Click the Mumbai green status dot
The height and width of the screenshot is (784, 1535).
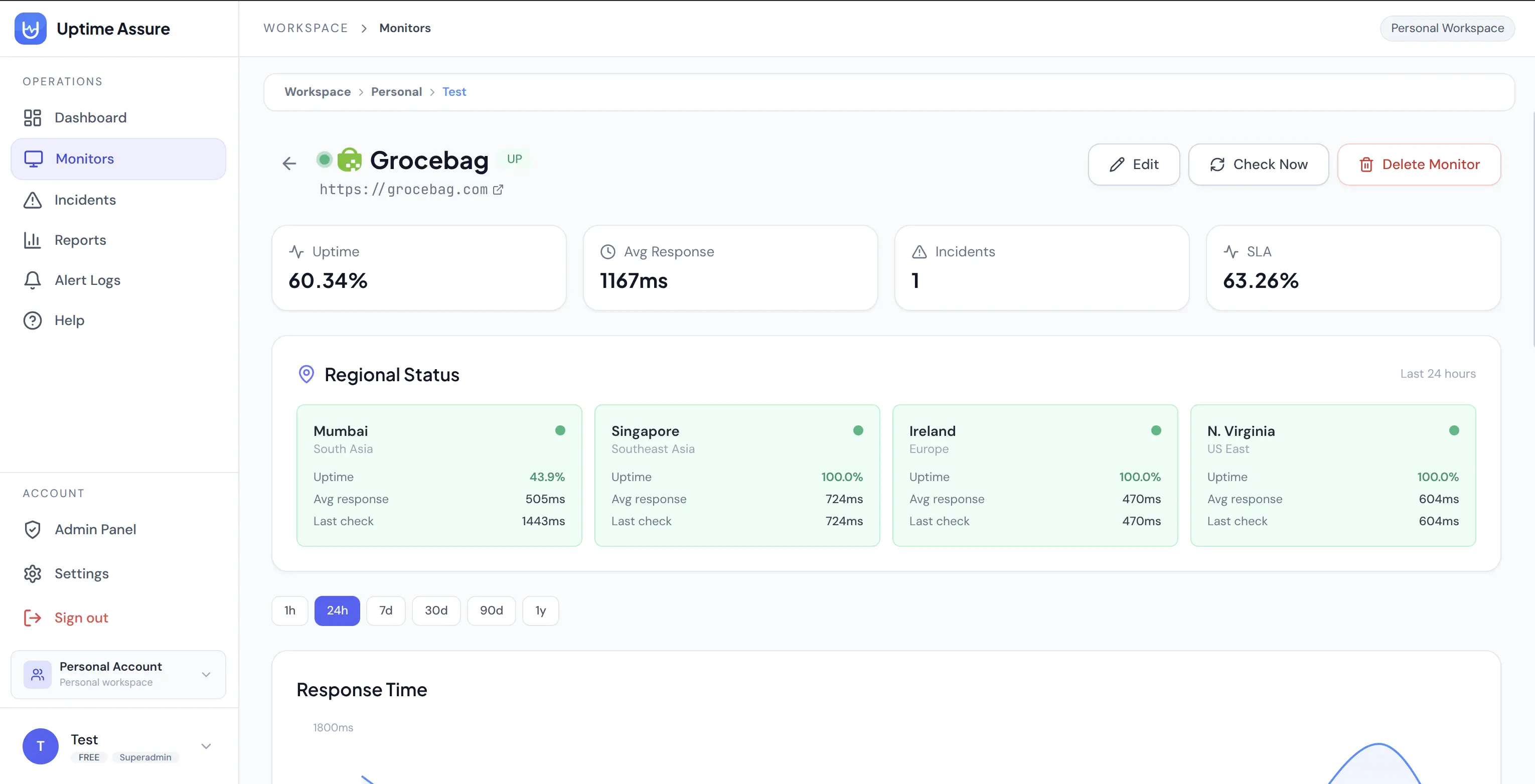pos(560,430)
